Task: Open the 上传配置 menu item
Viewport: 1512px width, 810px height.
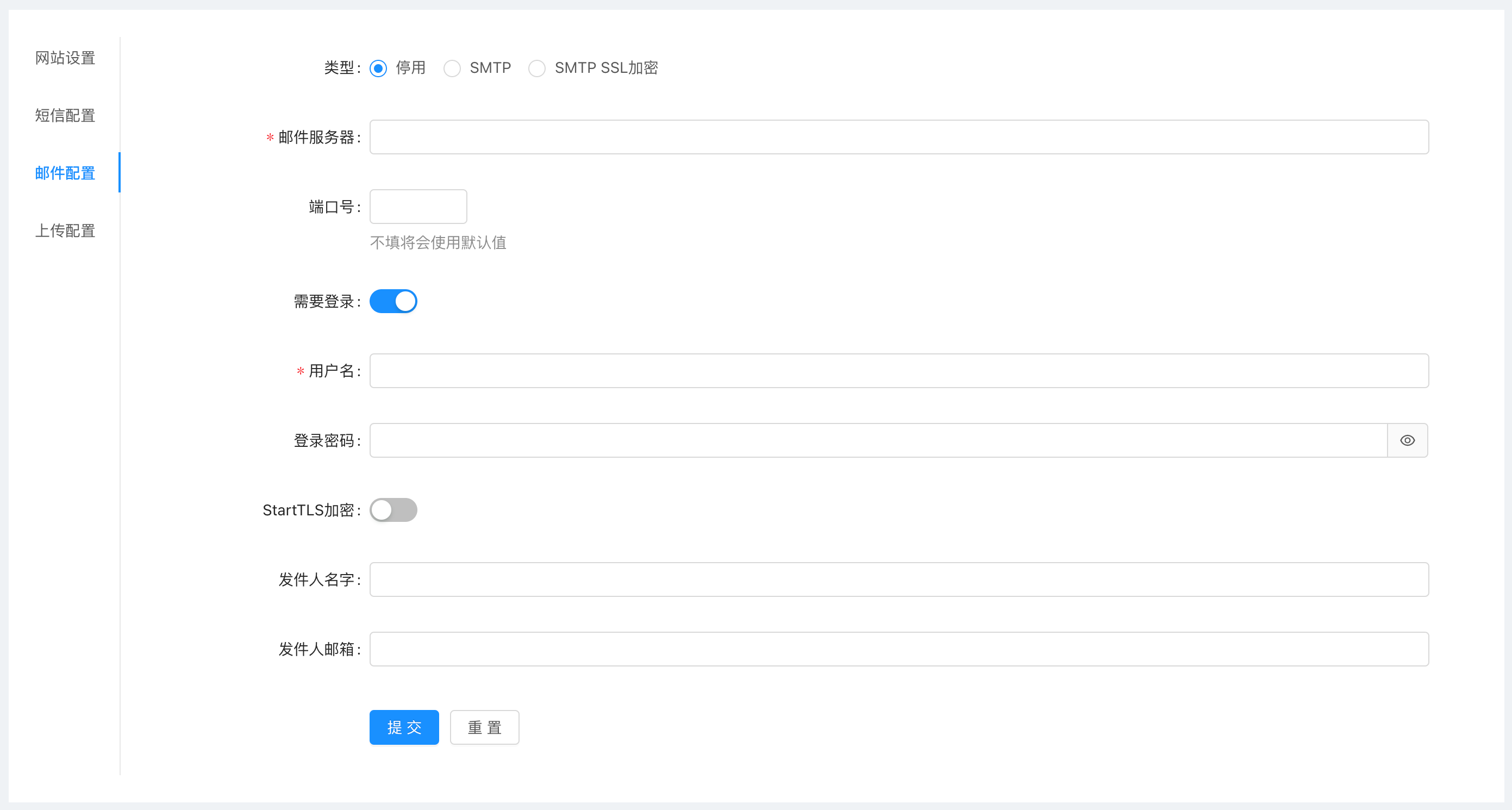Action: pos(65,230)
